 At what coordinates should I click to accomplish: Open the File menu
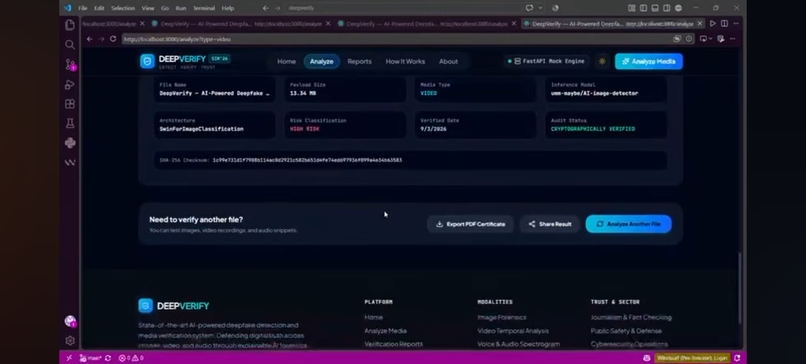pyautogui.click(x=83, y=8)
